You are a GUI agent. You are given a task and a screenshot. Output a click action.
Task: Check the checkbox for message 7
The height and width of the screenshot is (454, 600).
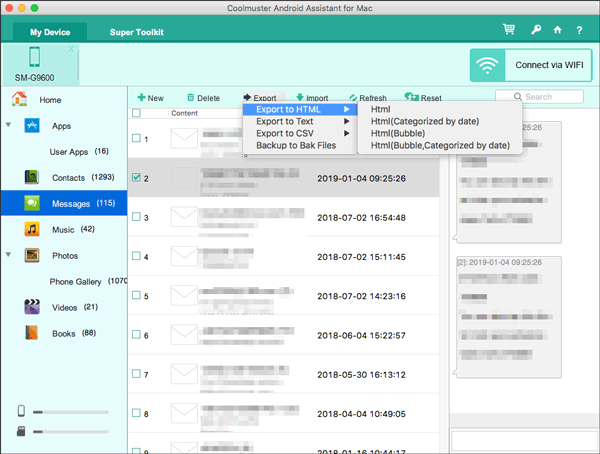pos(136,373)
